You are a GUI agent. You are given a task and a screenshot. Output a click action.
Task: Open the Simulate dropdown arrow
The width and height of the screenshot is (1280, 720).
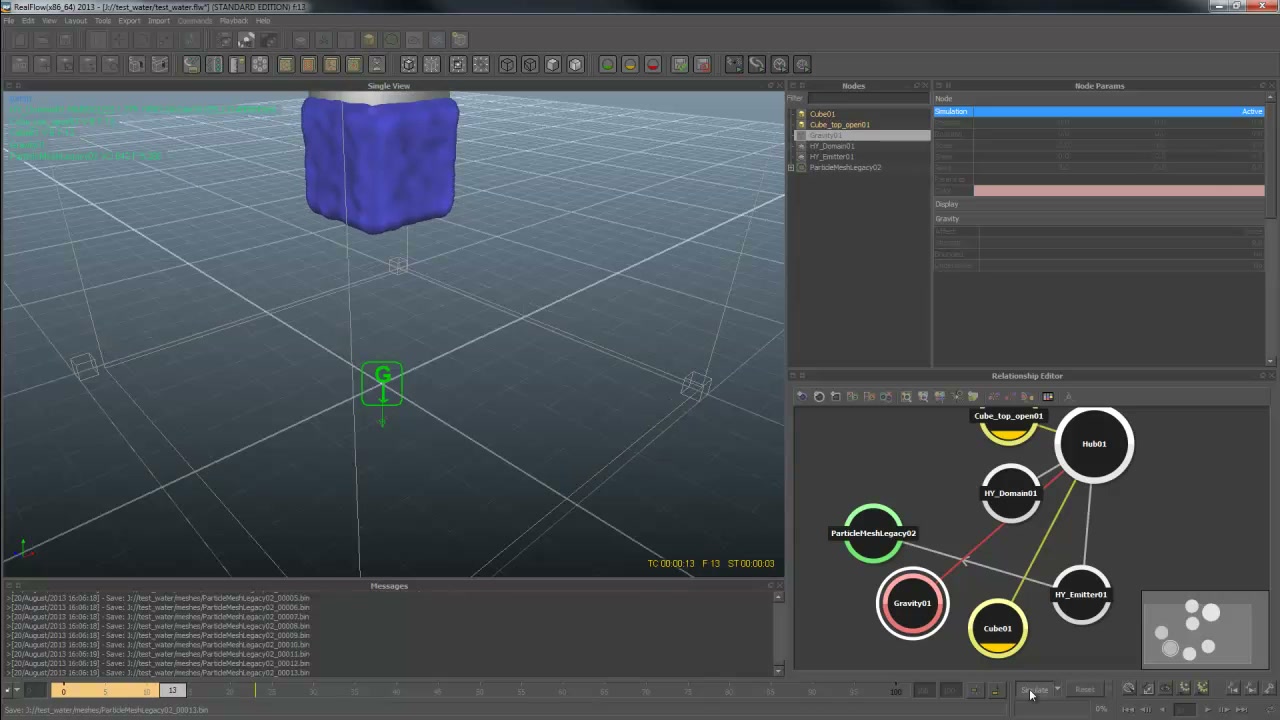point(1057,690)
